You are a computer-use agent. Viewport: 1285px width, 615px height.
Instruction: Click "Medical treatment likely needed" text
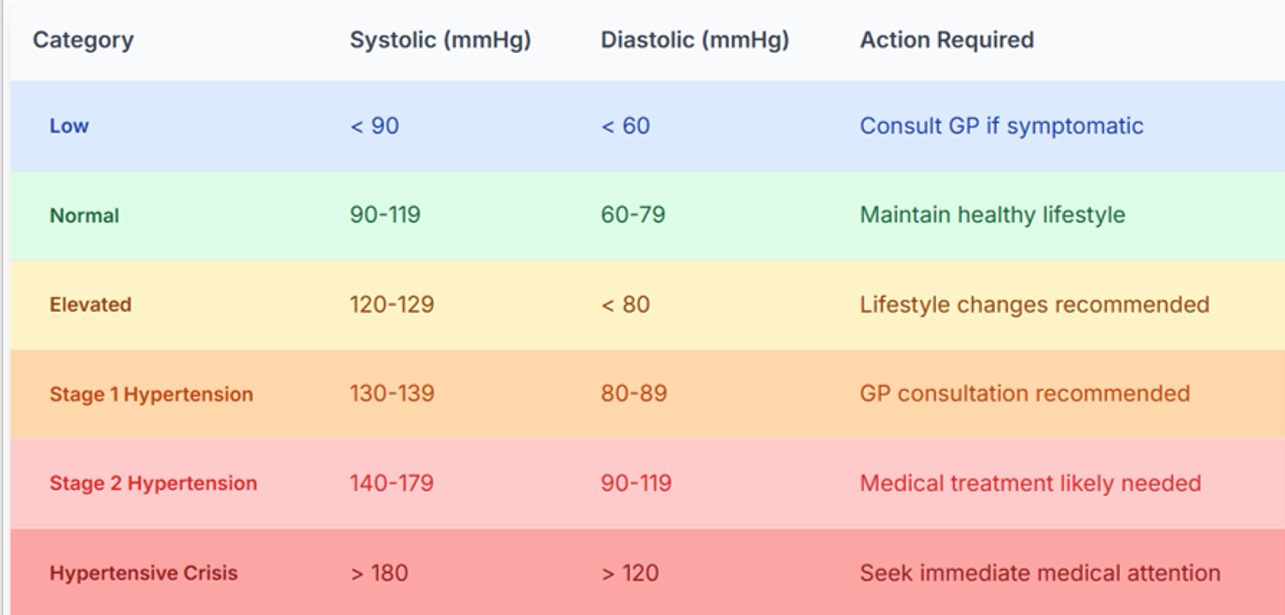pyautogui.click(x=1030, y=483)
